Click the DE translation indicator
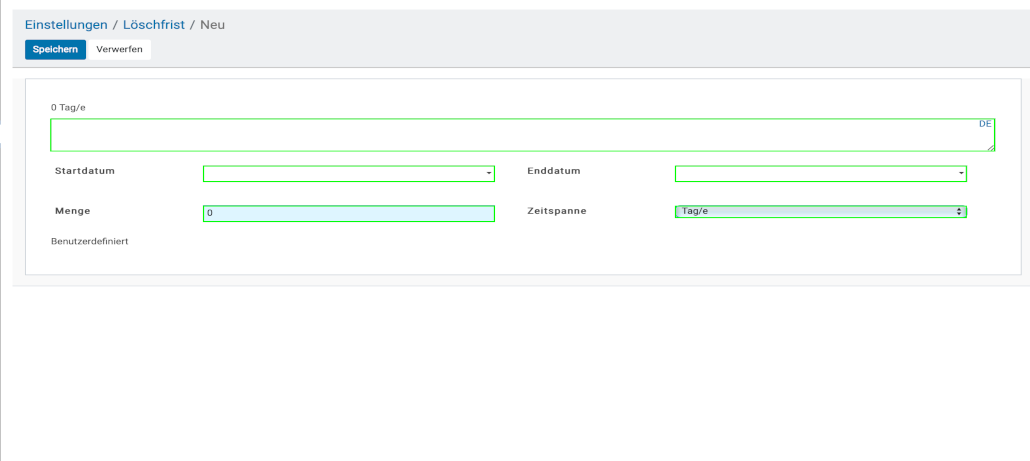 coord(984,124)
